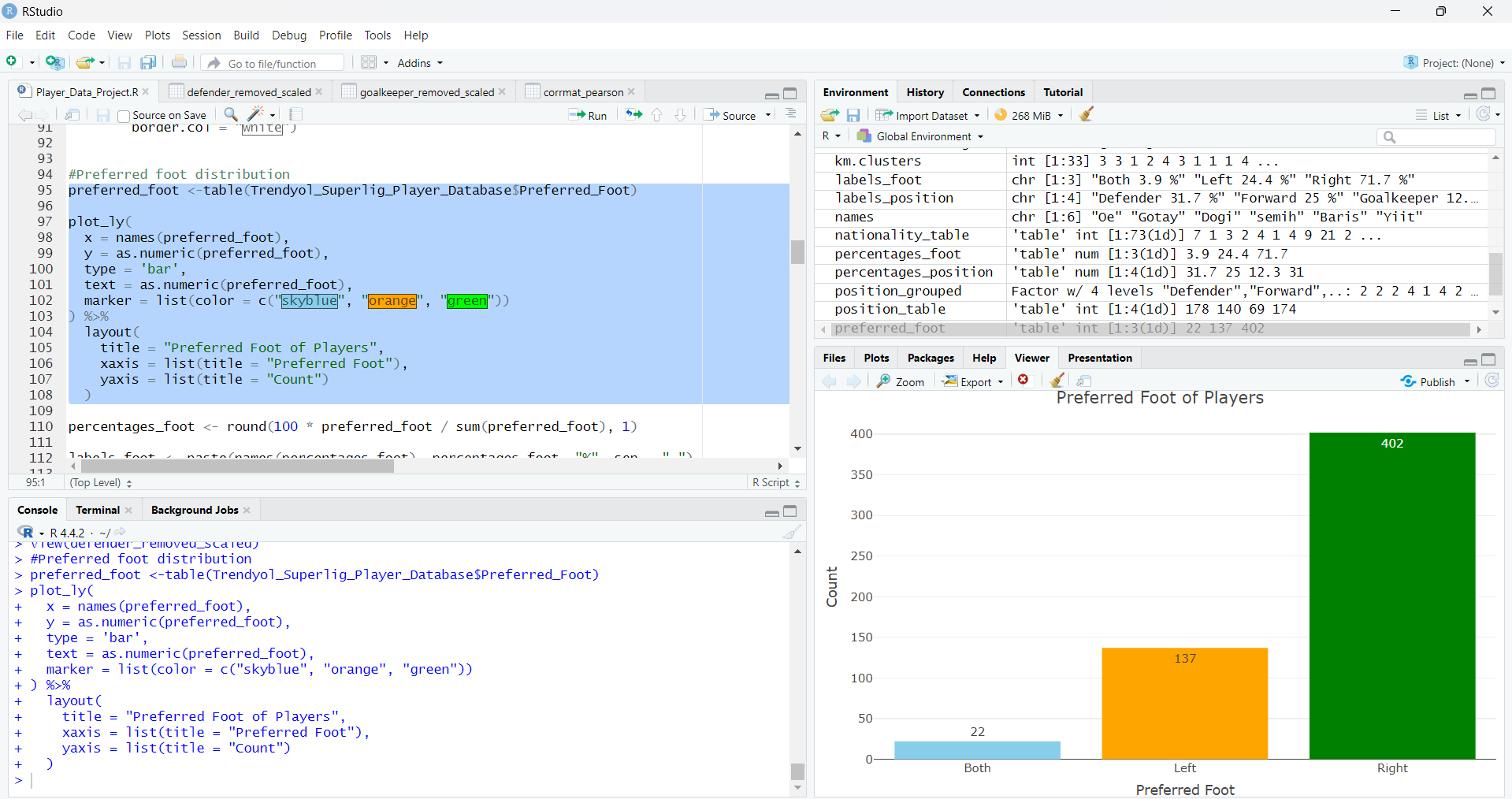
Task: Go to previous section with up arrow icon
Action: [x=657, y=115]
